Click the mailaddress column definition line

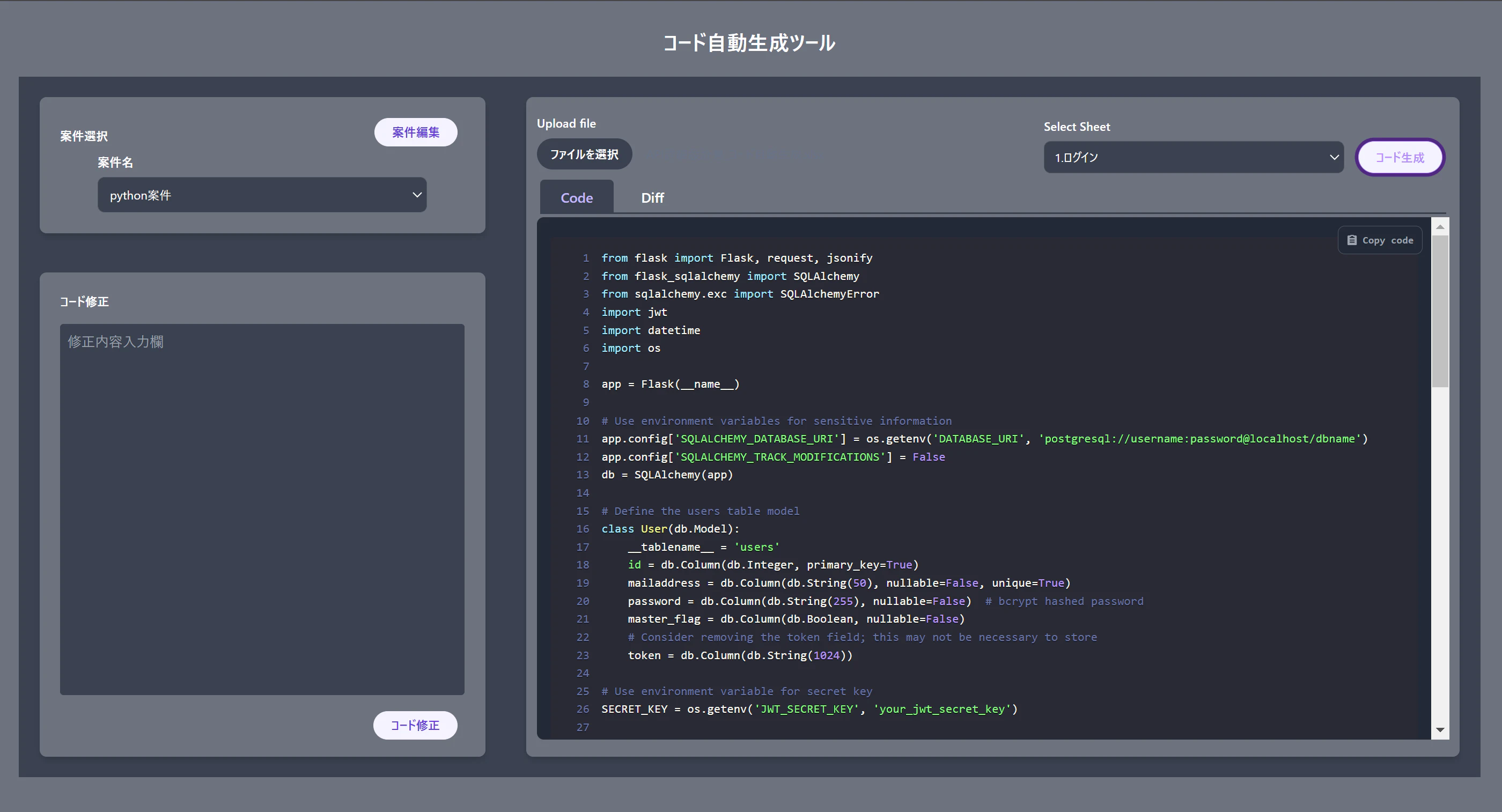(x=849, y=583)
